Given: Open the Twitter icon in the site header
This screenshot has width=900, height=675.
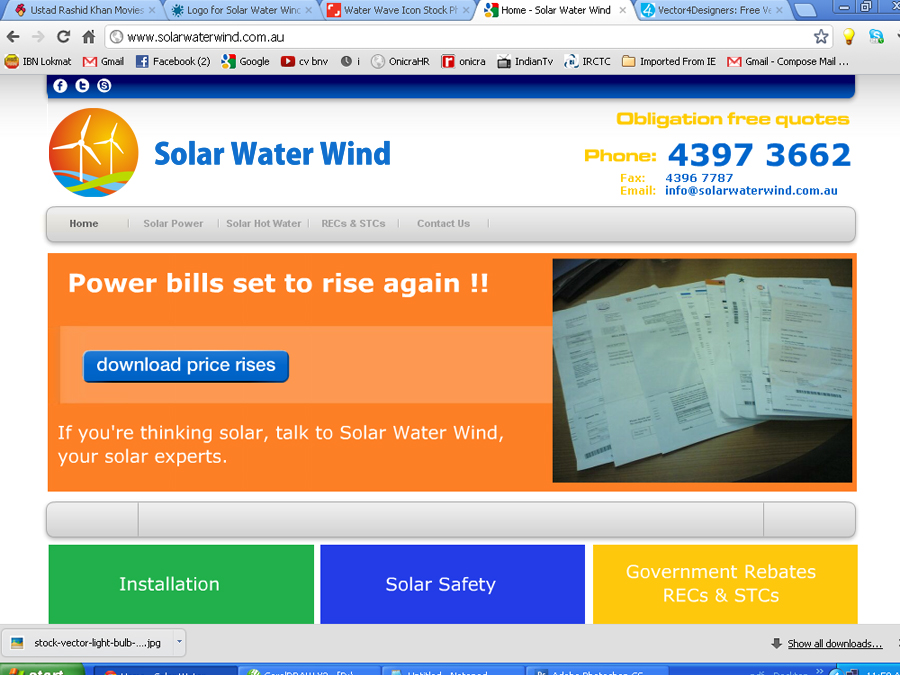Looking at the screenshot, I should click(82, 86).
